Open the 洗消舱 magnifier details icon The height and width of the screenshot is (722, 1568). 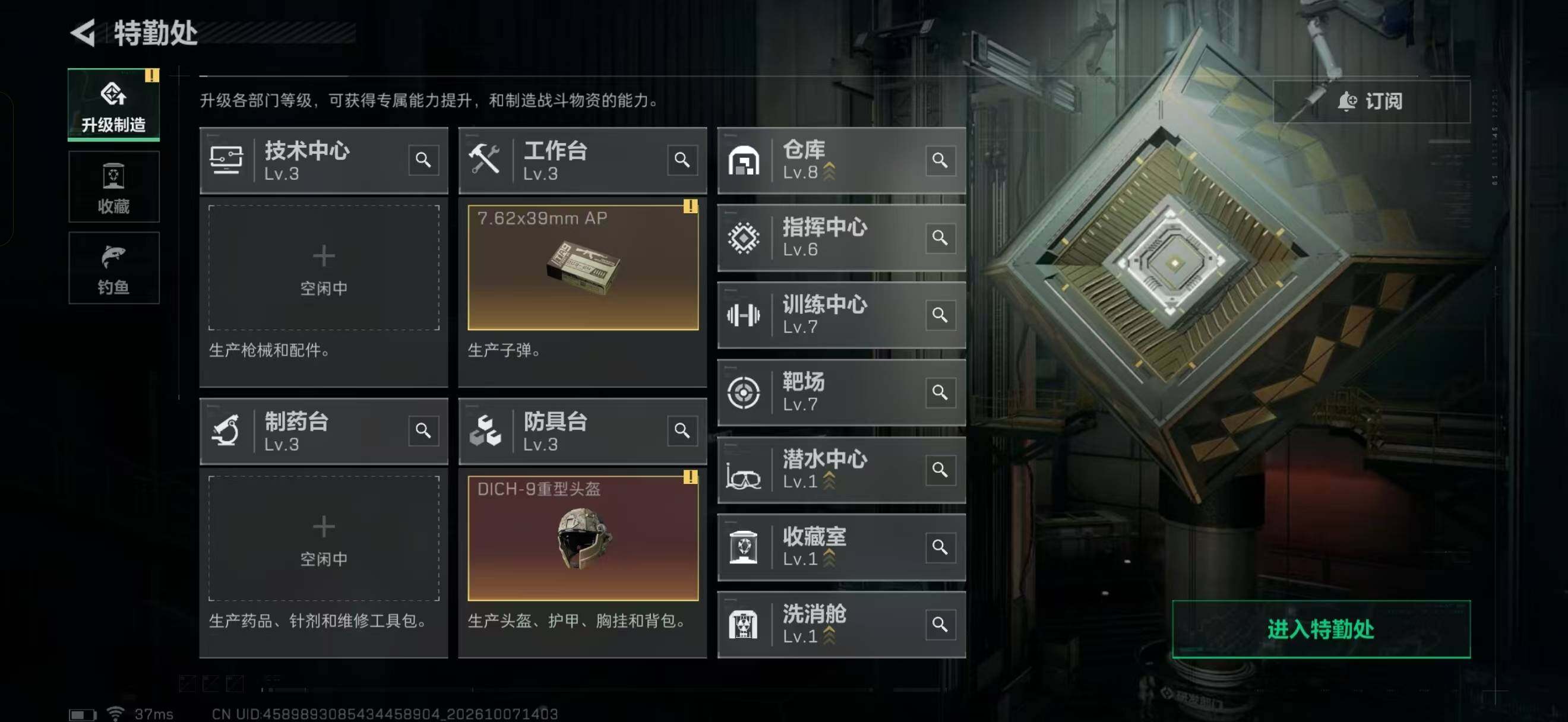point(940,625)
